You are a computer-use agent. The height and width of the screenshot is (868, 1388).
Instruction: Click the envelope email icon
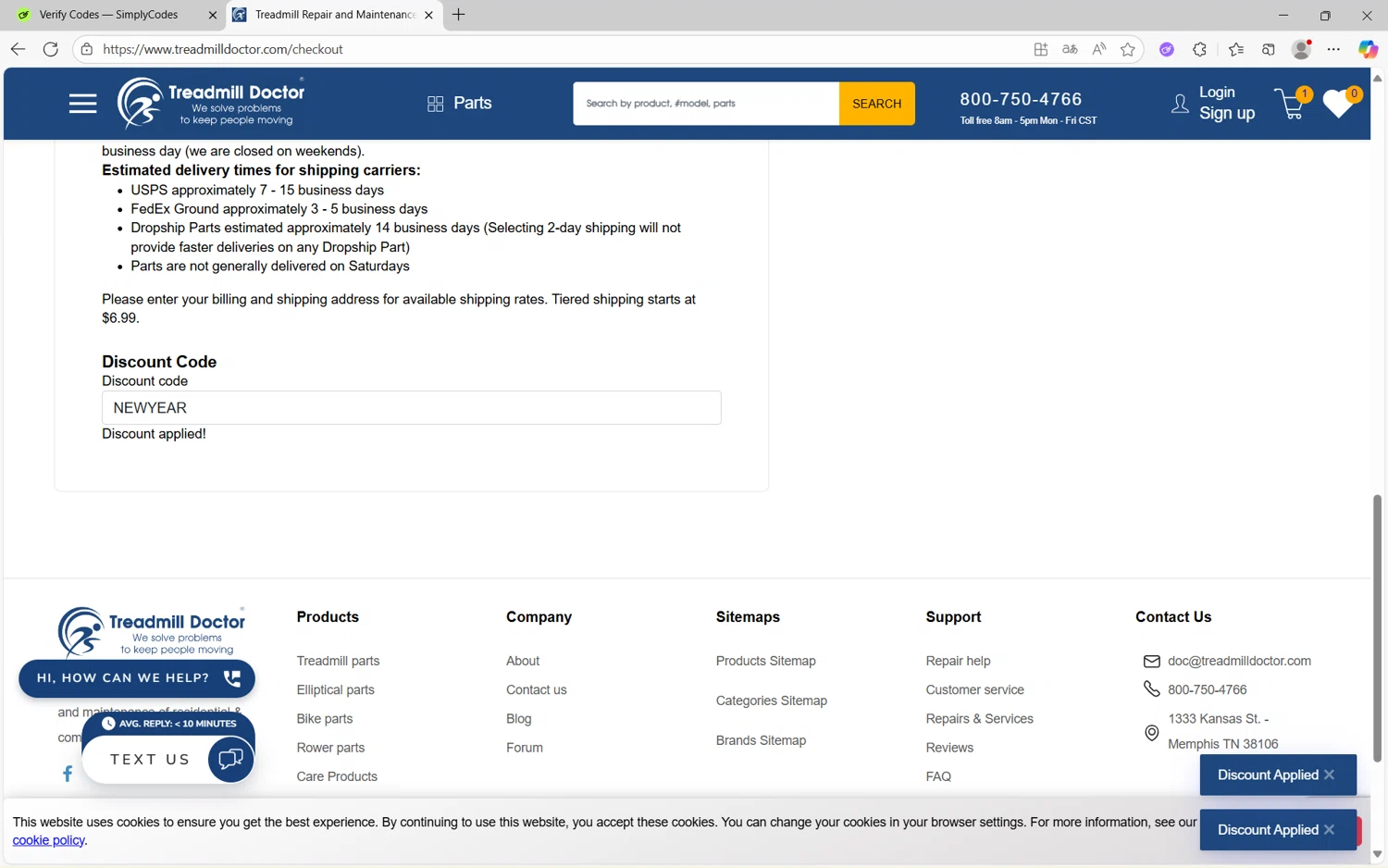point(1151,661)
